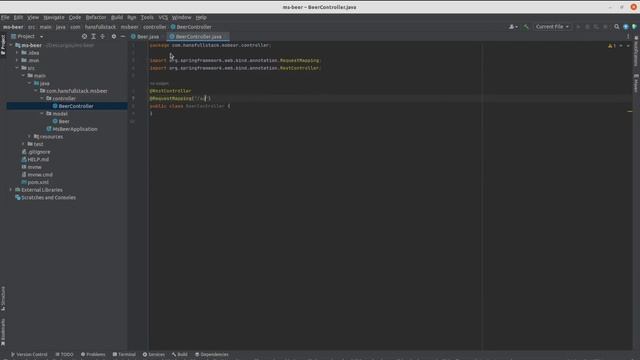
Task: Open the Refactor menu
Action: pos(96,18)
